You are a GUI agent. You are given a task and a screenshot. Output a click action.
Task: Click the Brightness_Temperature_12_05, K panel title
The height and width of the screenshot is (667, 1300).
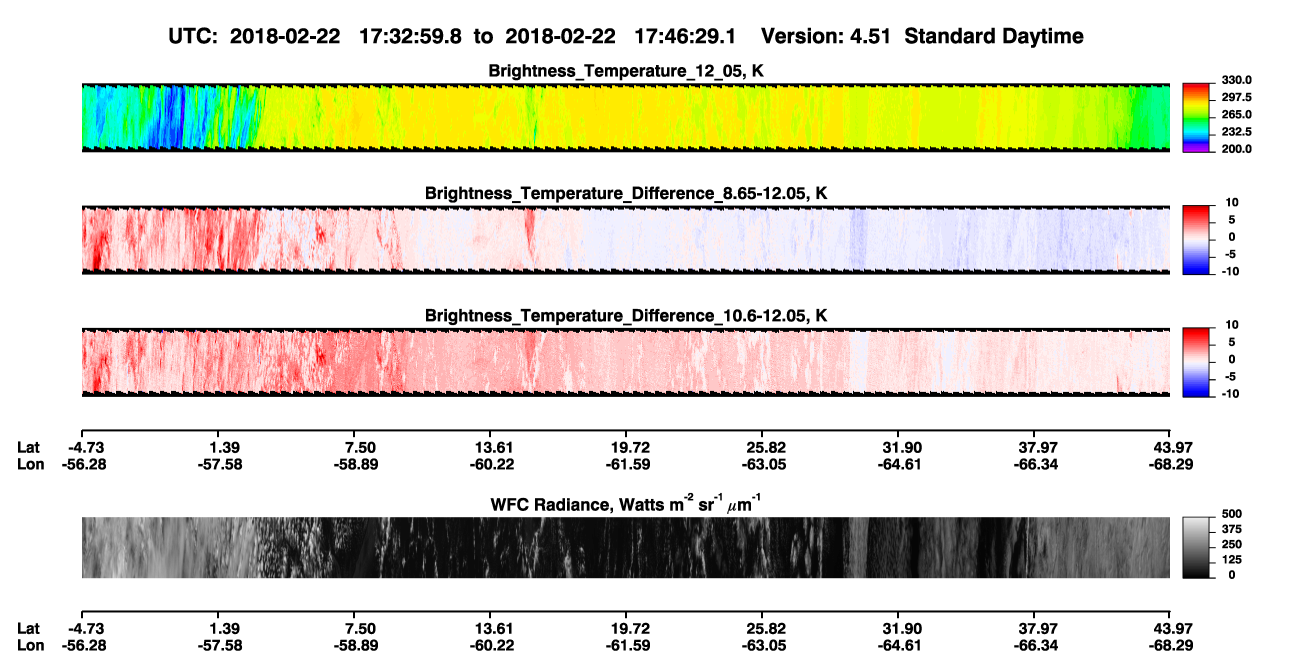point(626,71)
